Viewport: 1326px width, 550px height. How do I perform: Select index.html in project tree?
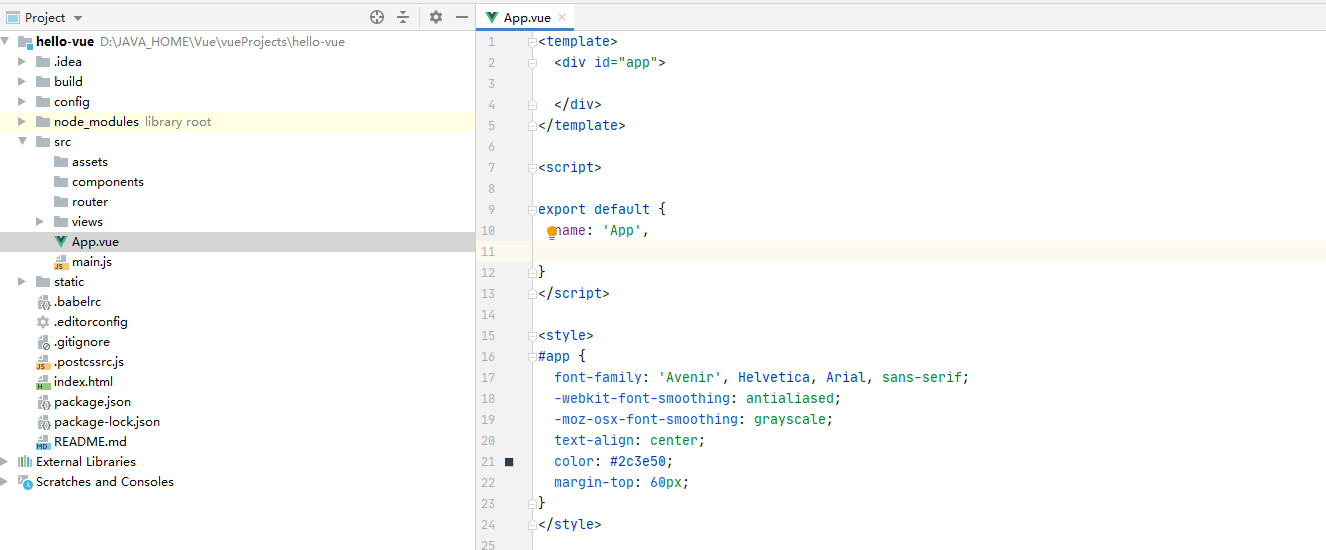point(83,382)
